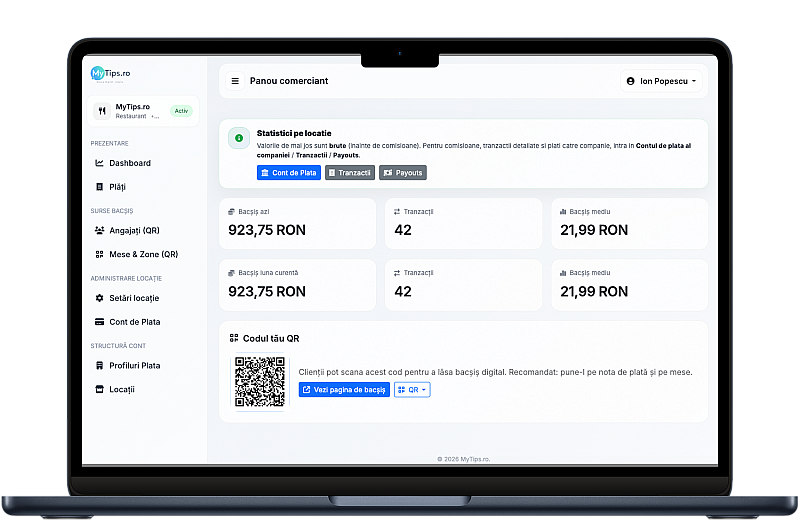Screen dimensions: 800x521
Task: Click the Tranzacții arrows icon in the monthly row
Action: tap(397, 273)
